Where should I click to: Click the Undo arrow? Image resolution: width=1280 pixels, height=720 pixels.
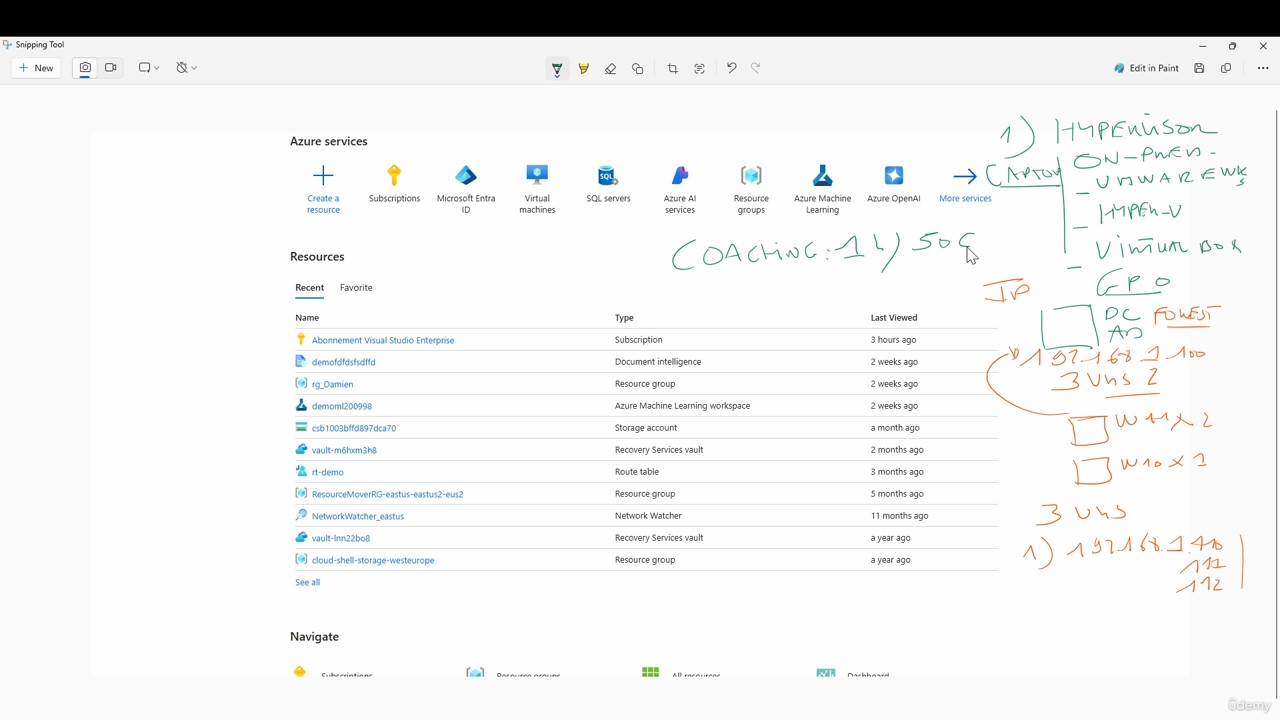point(731,68)
